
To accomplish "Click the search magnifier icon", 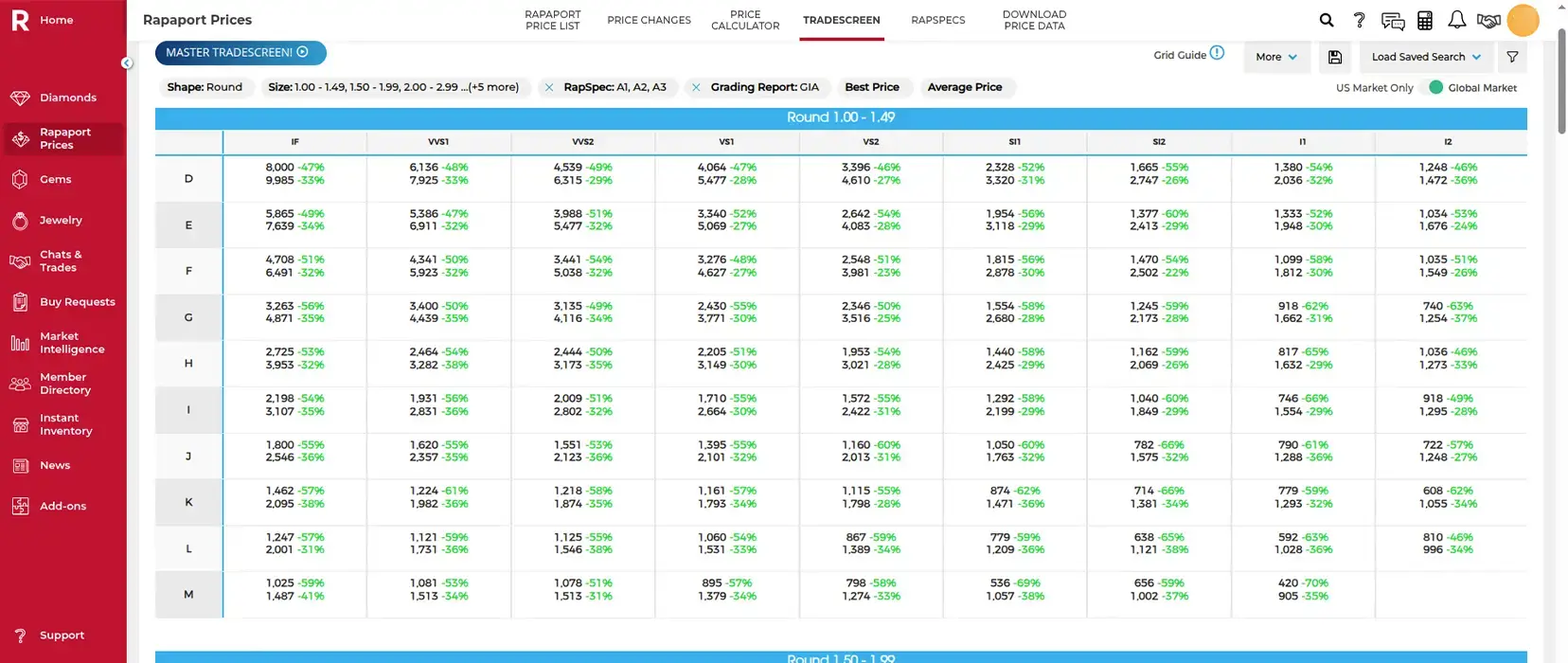I will tap(1327, 20).
